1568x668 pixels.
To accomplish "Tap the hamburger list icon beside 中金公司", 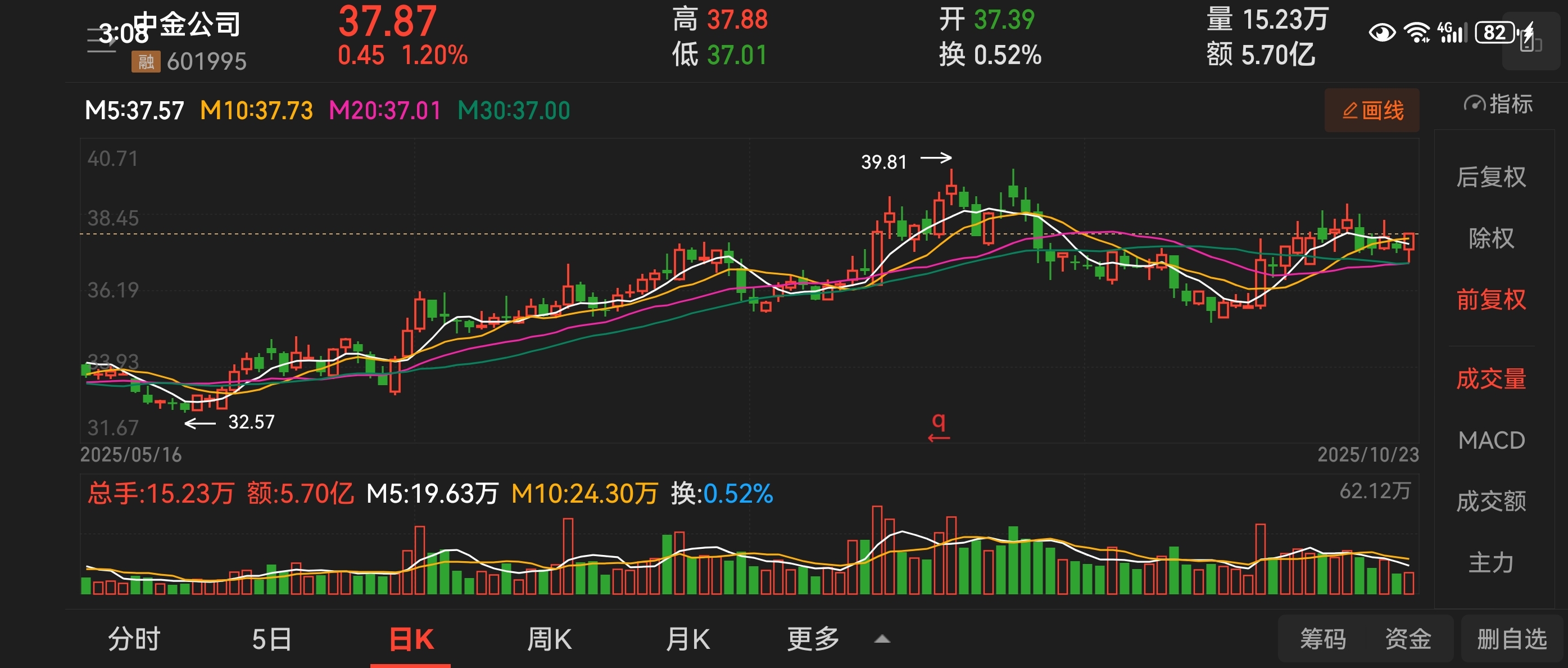I will coord(101,40).
